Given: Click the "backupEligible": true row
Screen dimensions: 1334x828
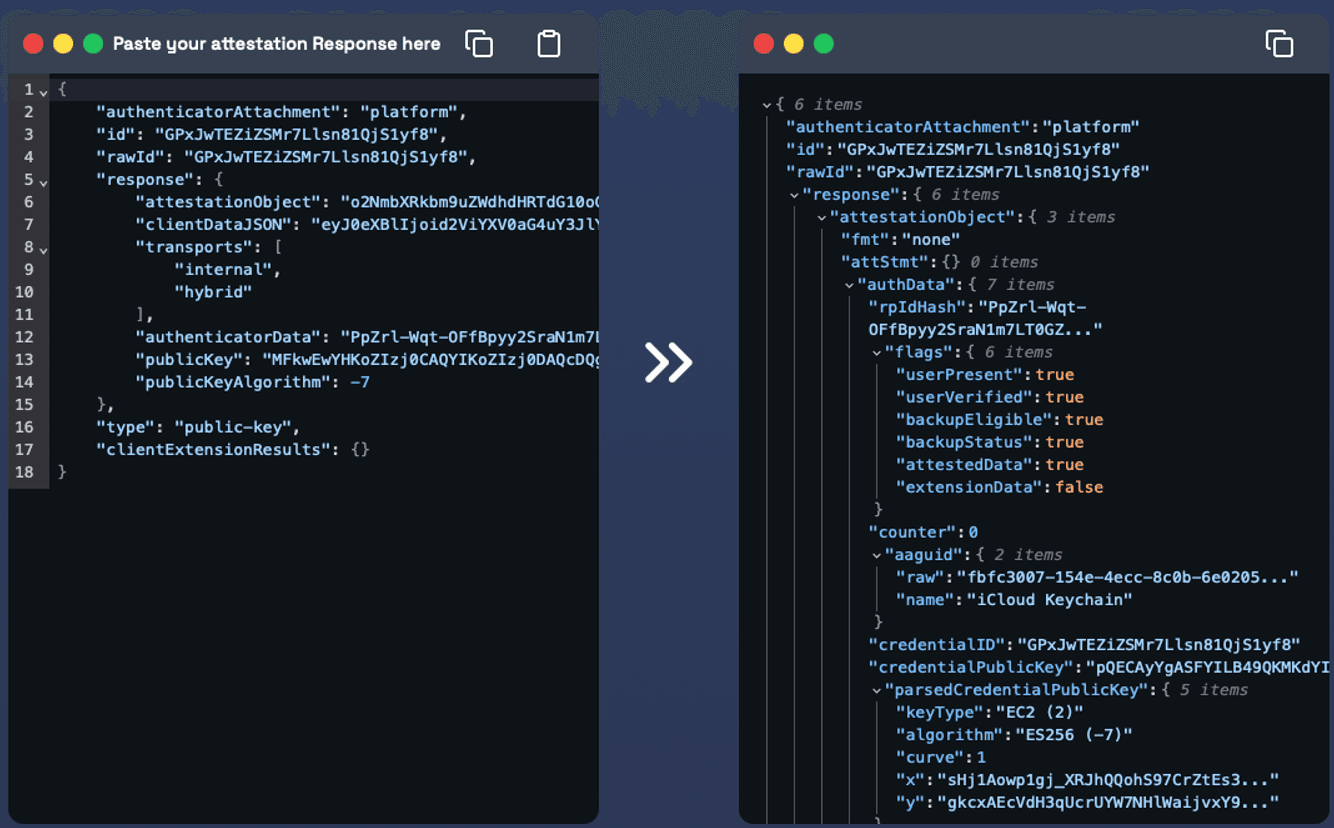Looking at the screenshot, I should pos(999,420).
